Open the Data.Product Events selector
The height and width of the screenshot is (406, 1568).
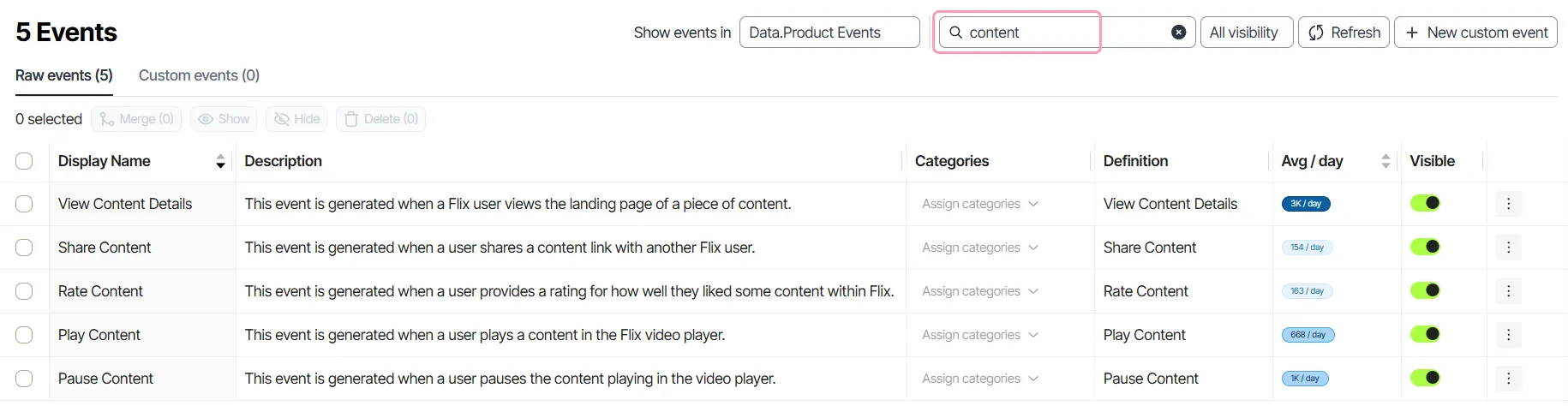(829, 33)
